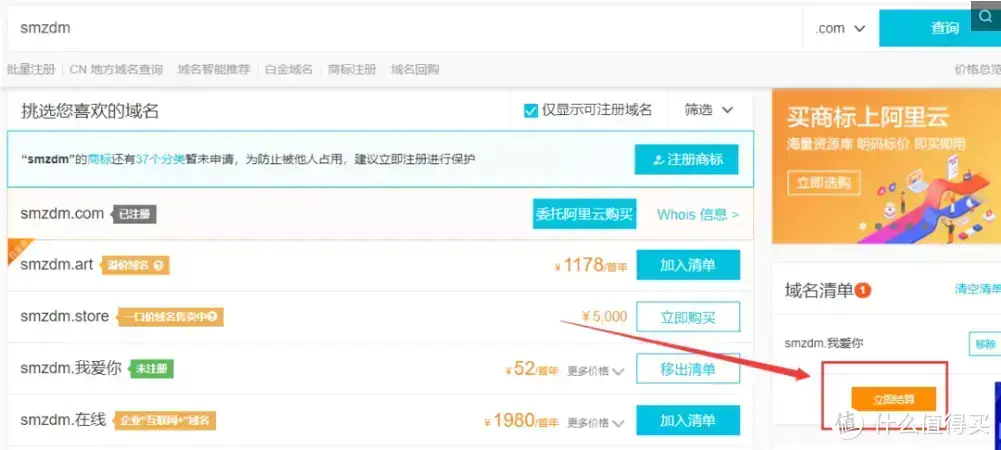Click the magnifier search icon at top right
1001x450 pixels.
coord(985,16)
